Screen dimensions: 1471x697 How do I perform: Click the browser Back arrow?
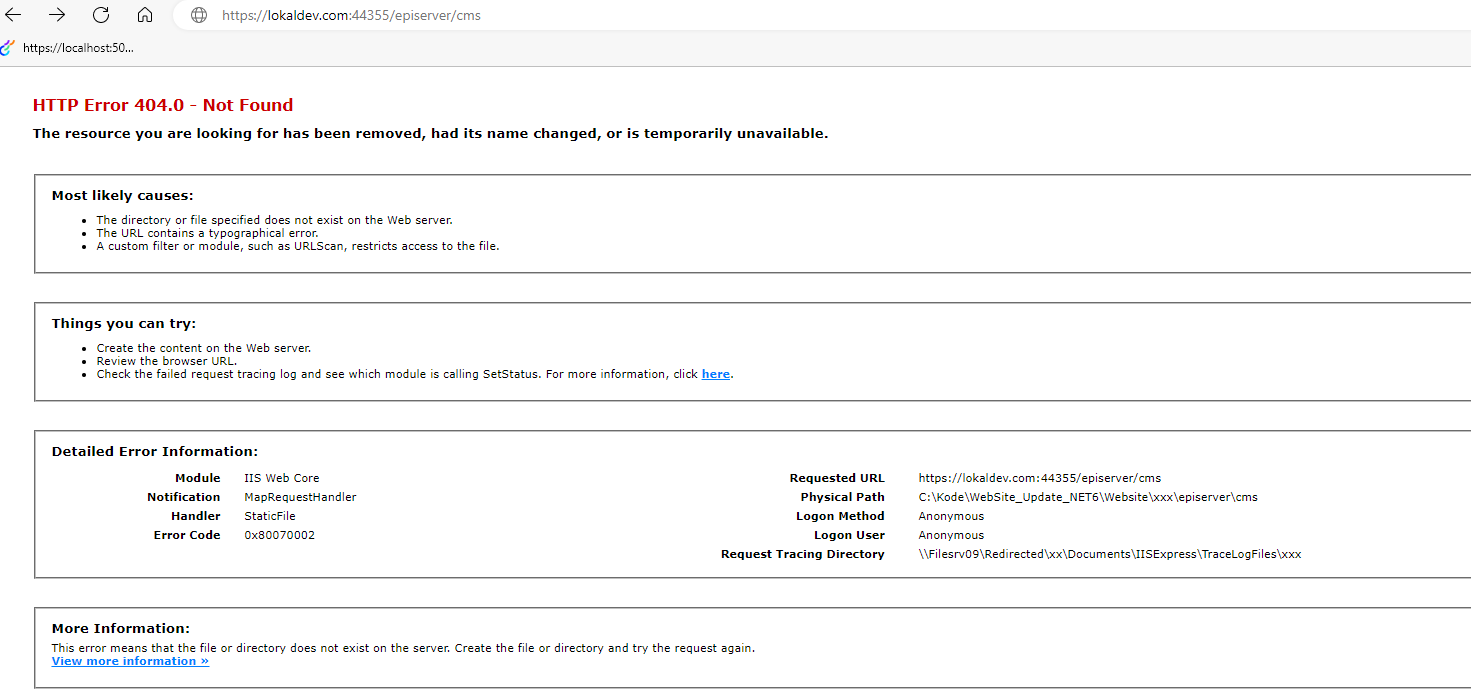click(x=14, y=15)
